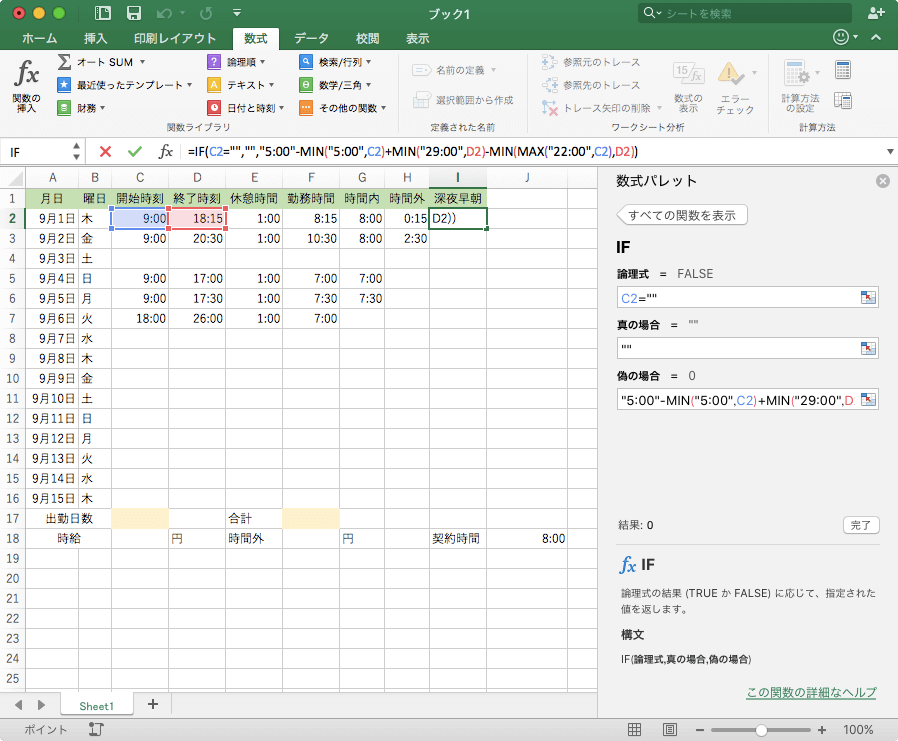
Task: Click the Financial (財務) function icon
Action: [64, 108]
